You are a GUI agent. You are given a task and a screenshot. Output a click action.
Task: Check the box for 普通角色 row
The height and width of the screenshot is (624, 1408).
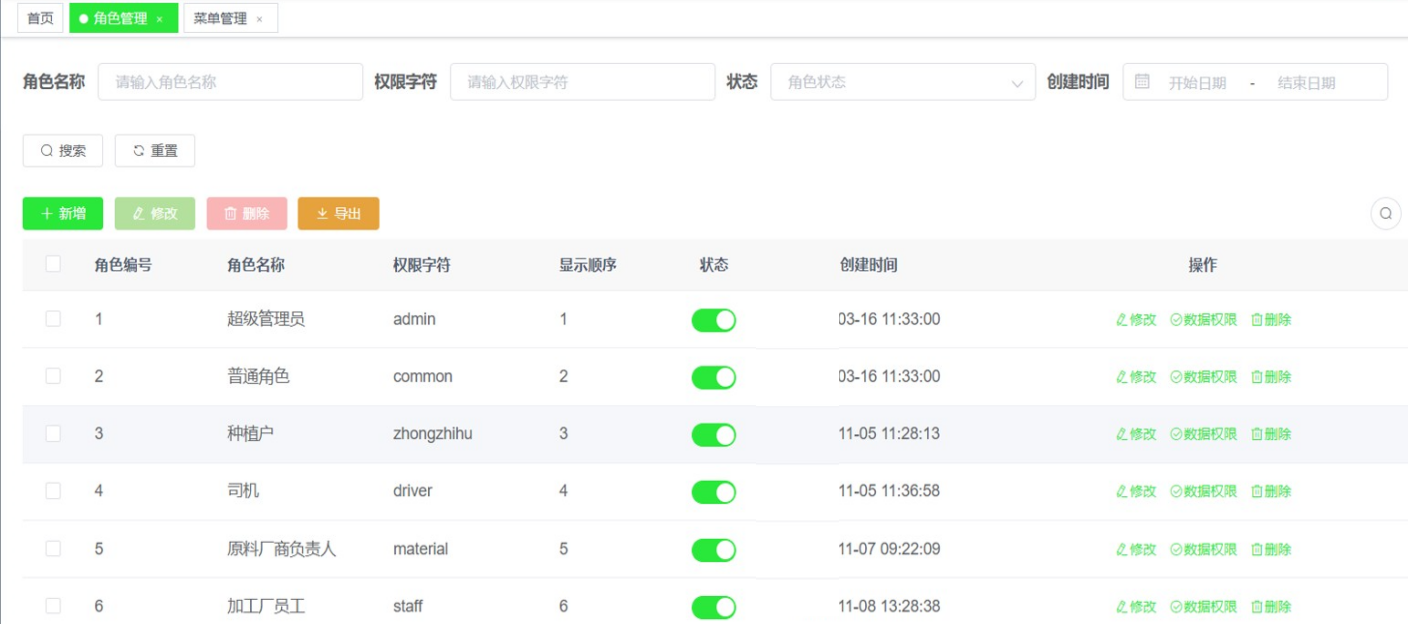coord(53,376)
